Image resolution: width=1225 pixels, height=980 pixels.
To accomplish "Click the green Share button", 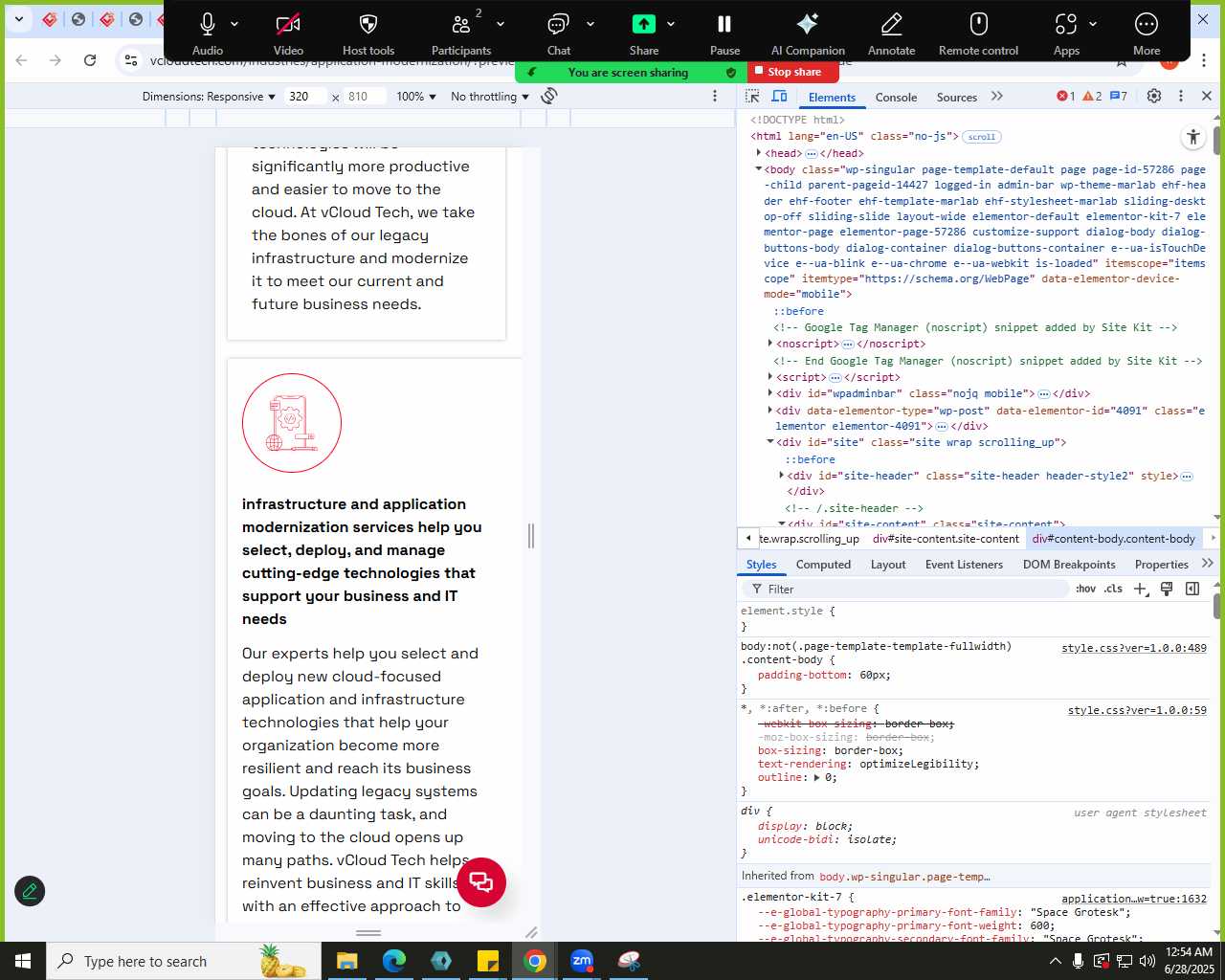I will pyautogui.click(x=644, y=33).
